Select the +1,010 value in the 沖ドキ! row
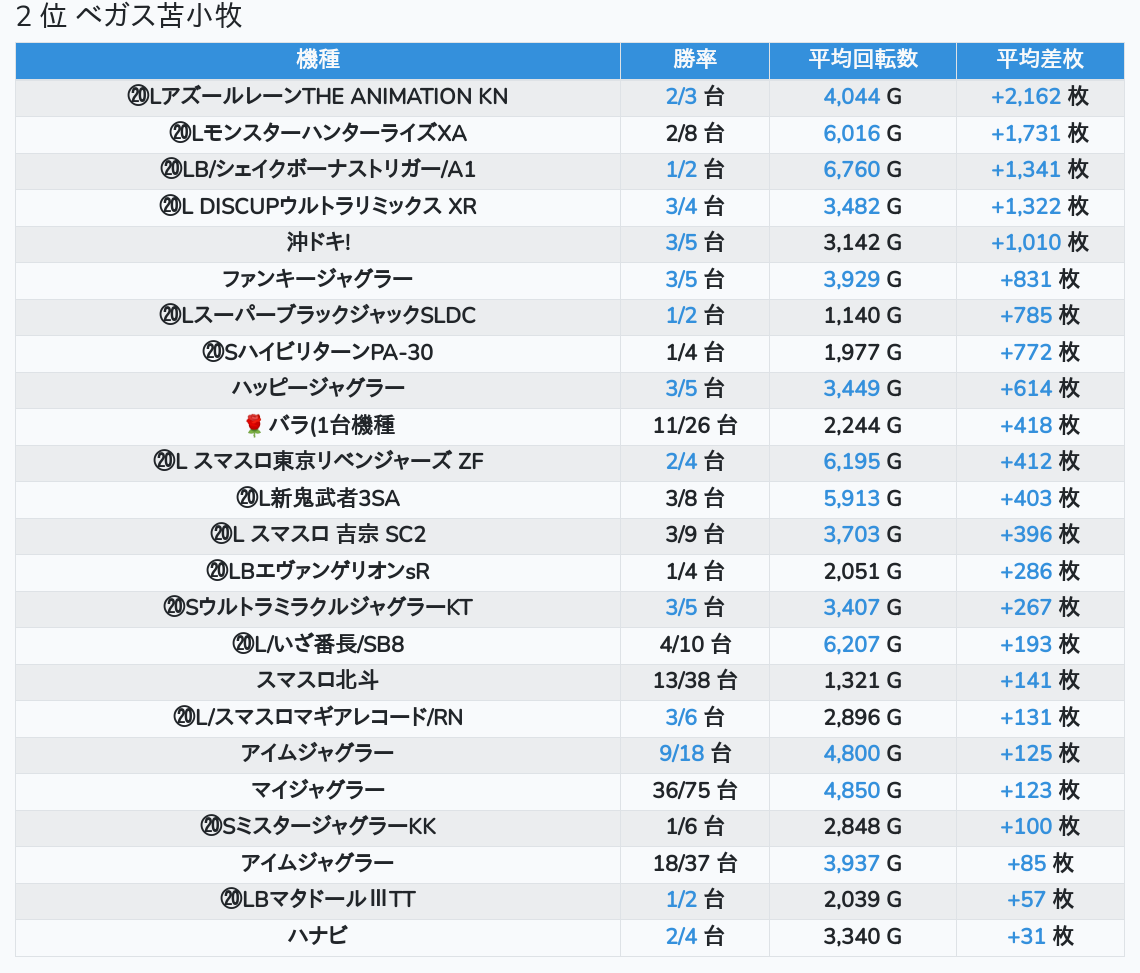Viewport: 1140px width, 973px height. (1025, 243)
